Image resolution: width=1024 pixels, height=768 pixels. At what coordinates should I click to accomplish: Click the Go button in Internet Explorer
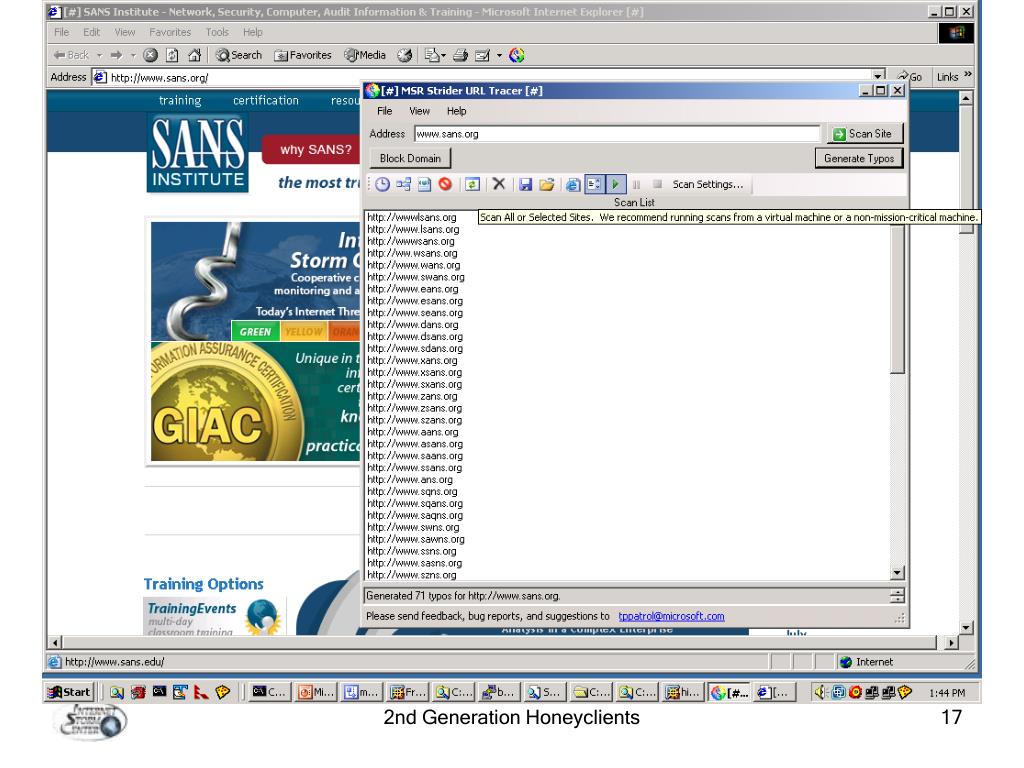[x=910, y=76]
